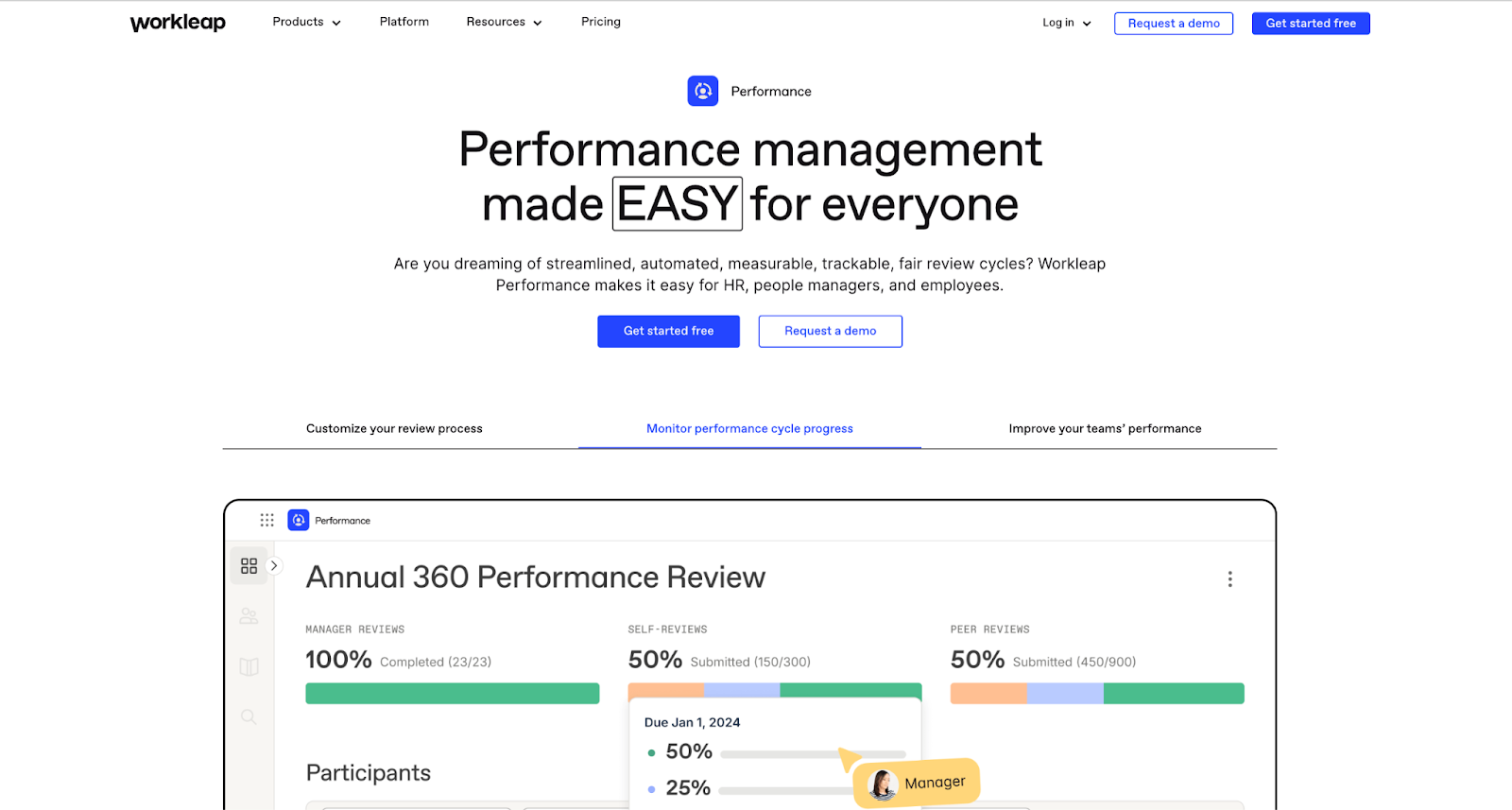Click Get started free in header
Screen dimensions: 1512x810
1311,24
